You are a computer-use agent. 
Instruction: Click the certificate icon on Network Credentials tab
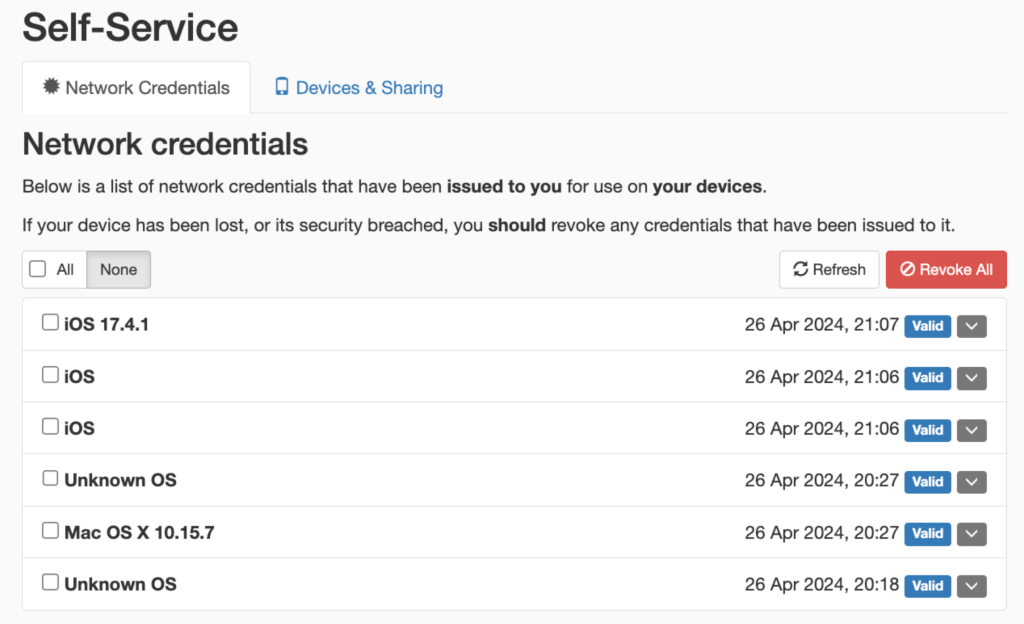tap(51, 87)
